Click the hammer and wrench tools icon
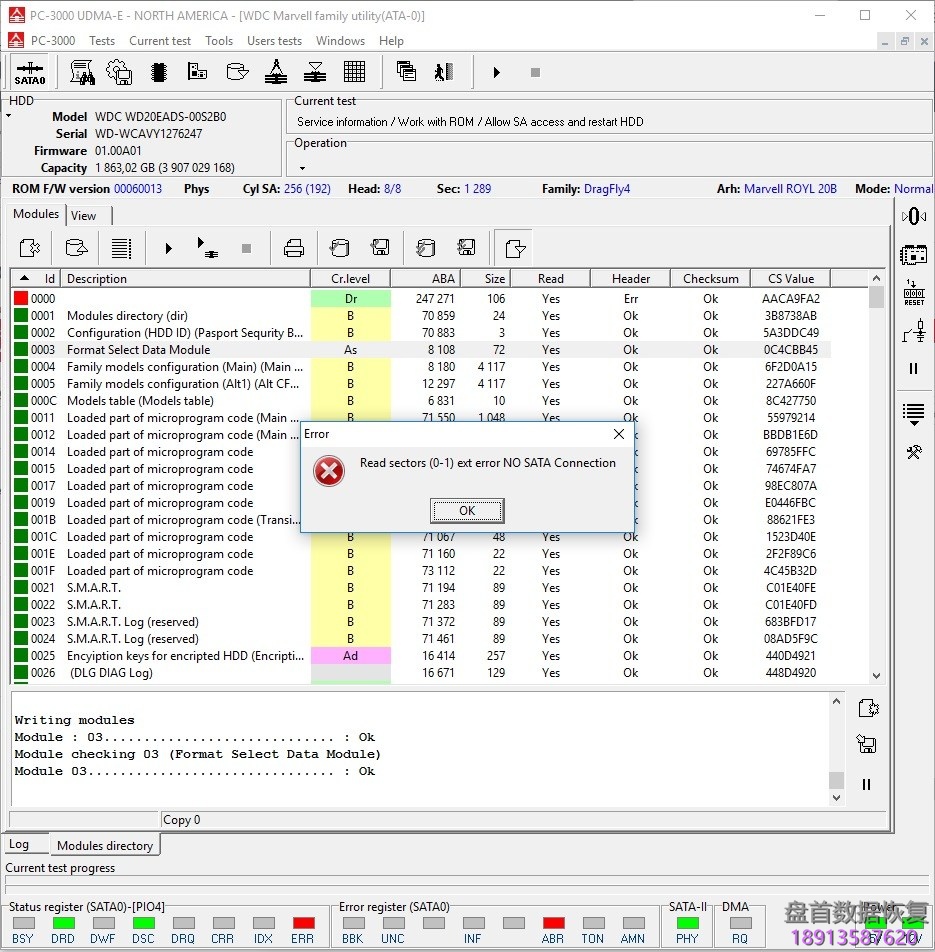This screenshot has width=935, height=952. tap(913, 452)
